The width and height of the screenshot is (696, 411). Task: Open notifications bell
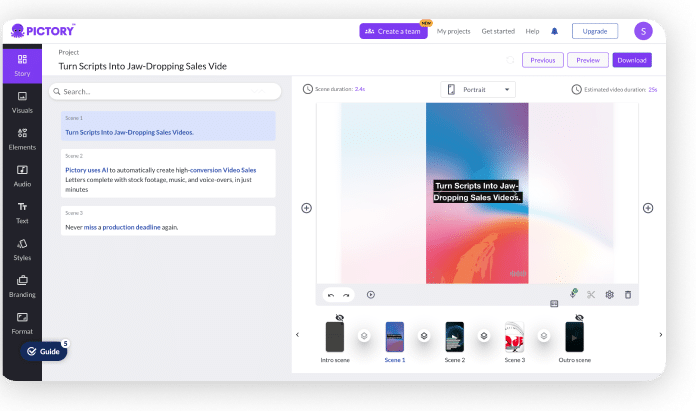[x=554, y=31]
